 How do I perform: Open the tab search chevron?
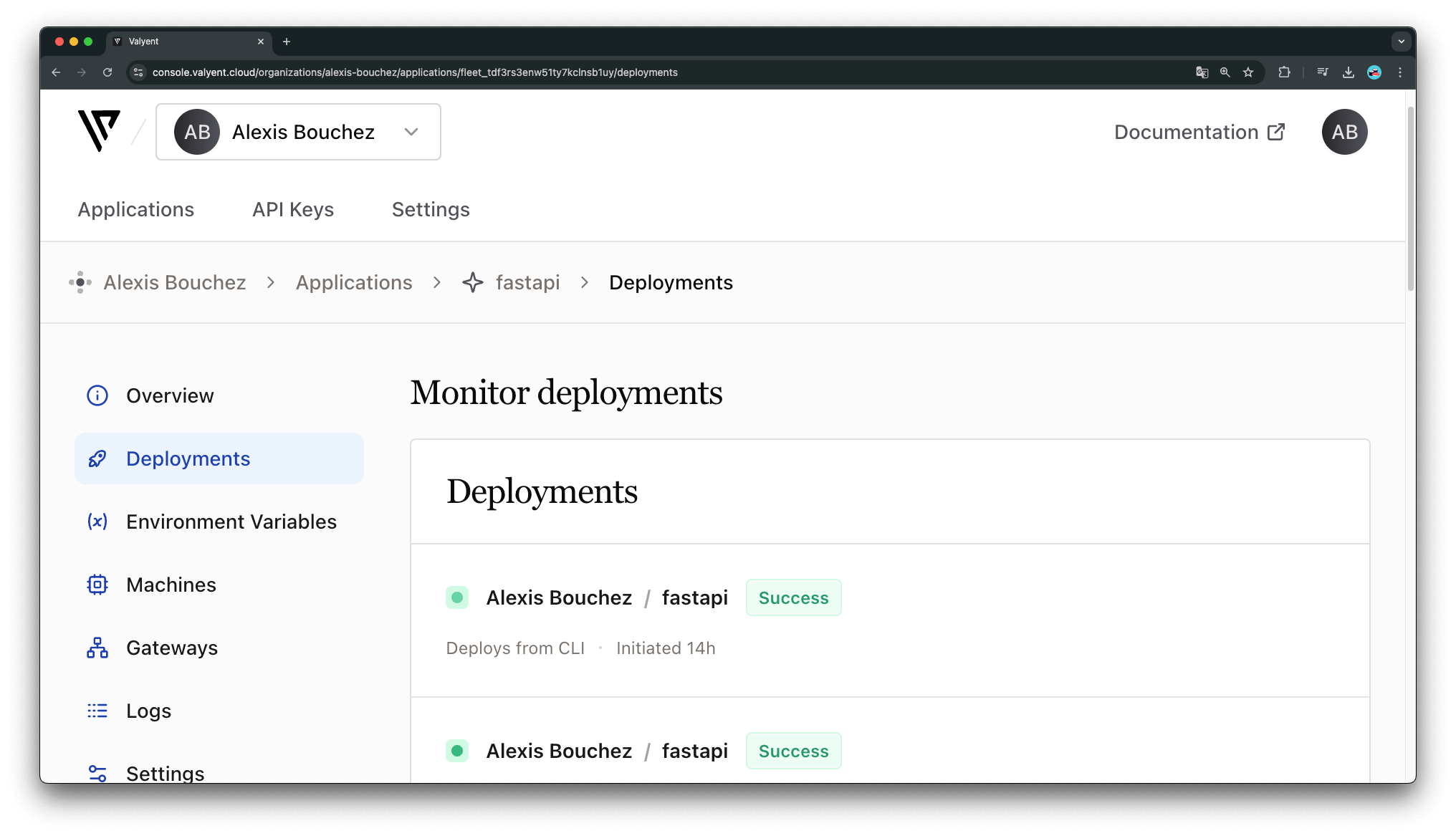(1401, 42)
